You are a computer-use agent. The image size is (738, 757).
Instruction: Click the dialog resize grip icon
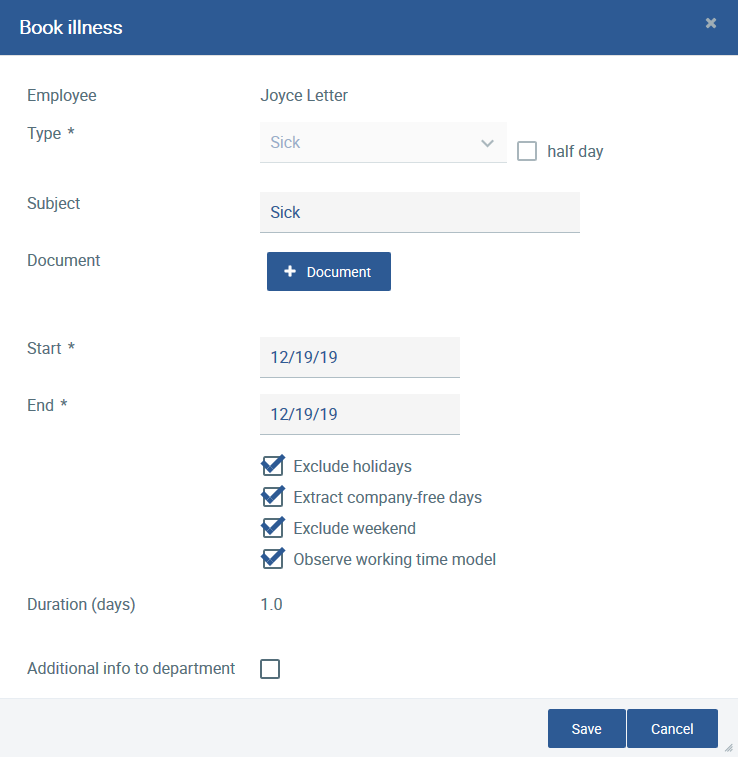(x=729, y=748)
